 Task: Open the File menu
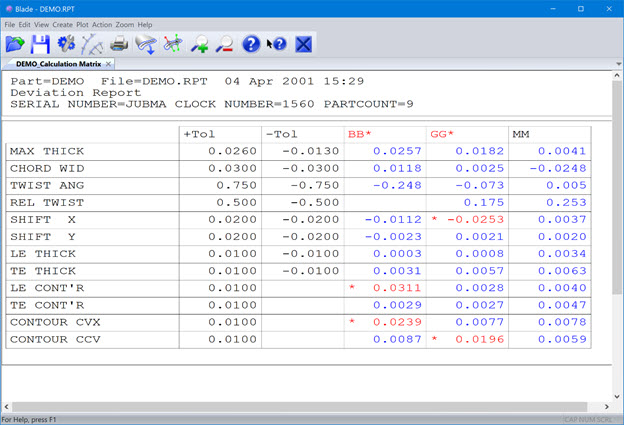[10, 24]
